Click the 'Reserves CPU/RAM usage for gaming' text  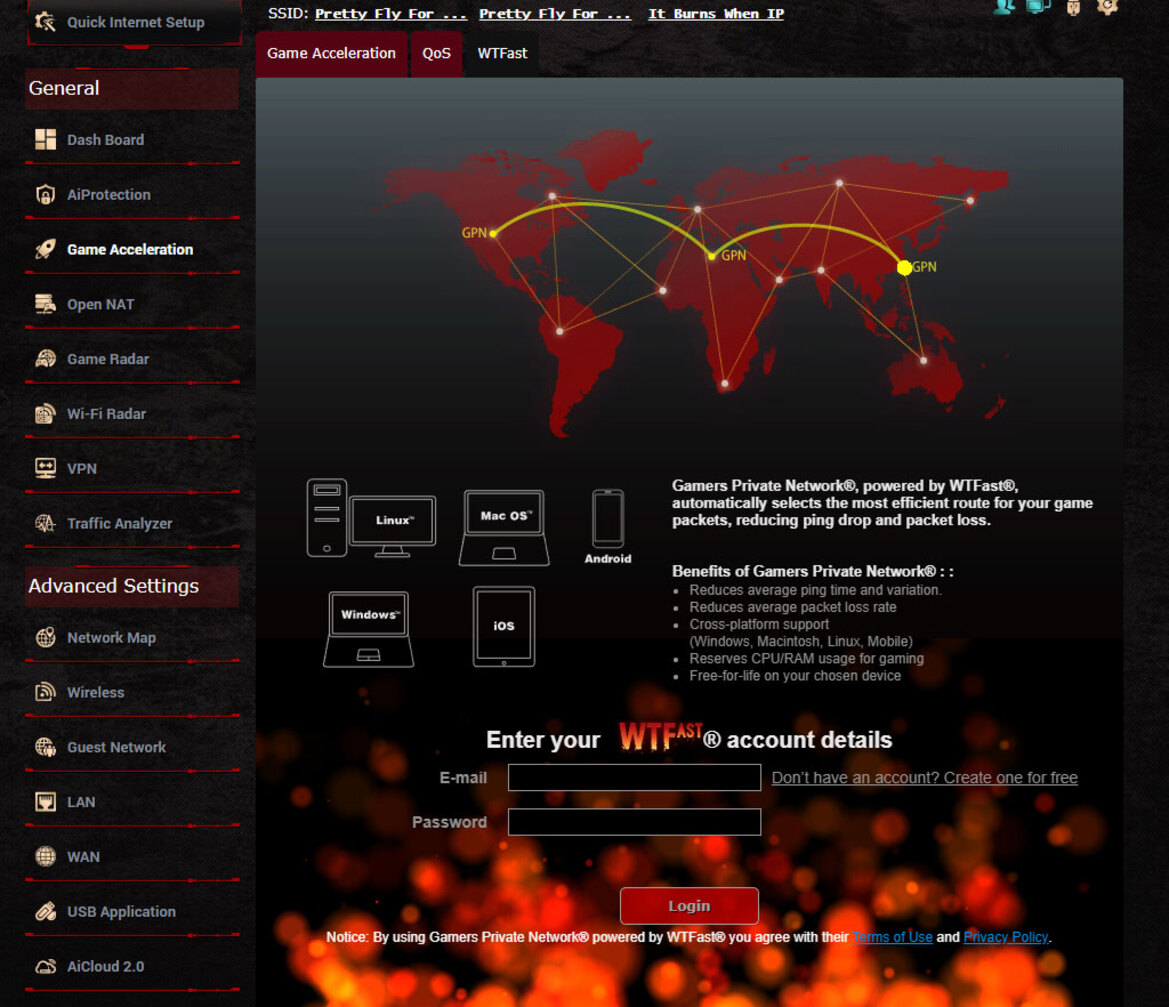[x=807, y=659]
